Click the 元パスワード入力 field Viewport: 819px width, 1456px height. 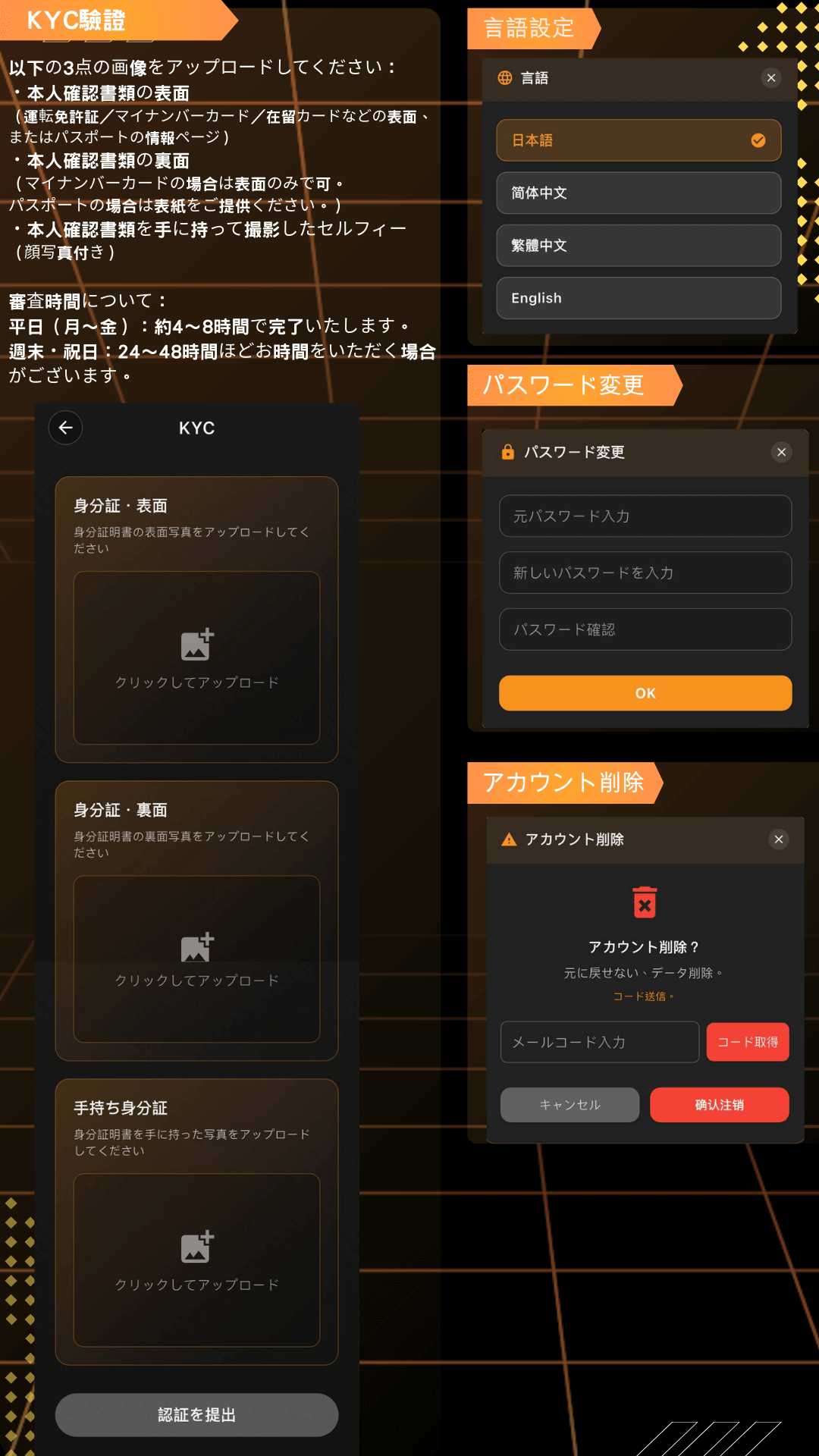[x=645, y=516]
